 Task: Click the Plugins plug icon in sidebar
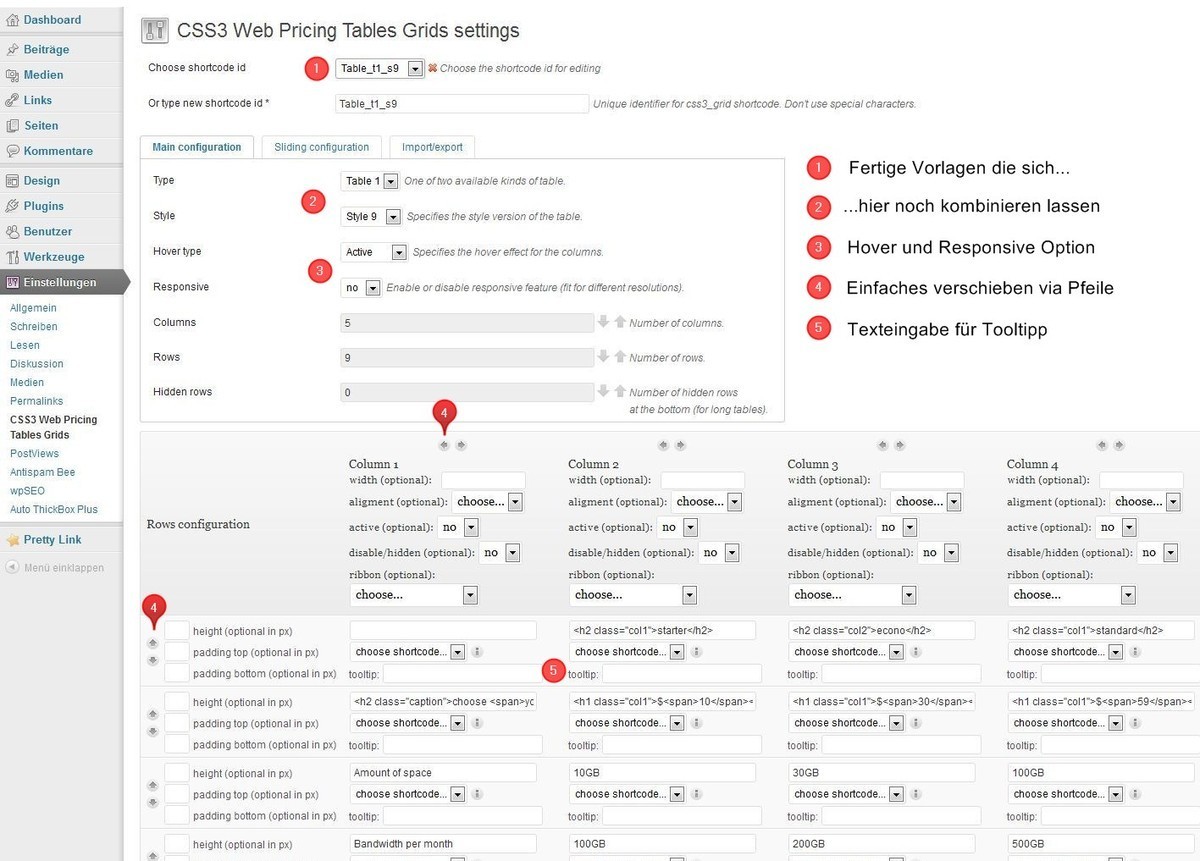[12, 206]
